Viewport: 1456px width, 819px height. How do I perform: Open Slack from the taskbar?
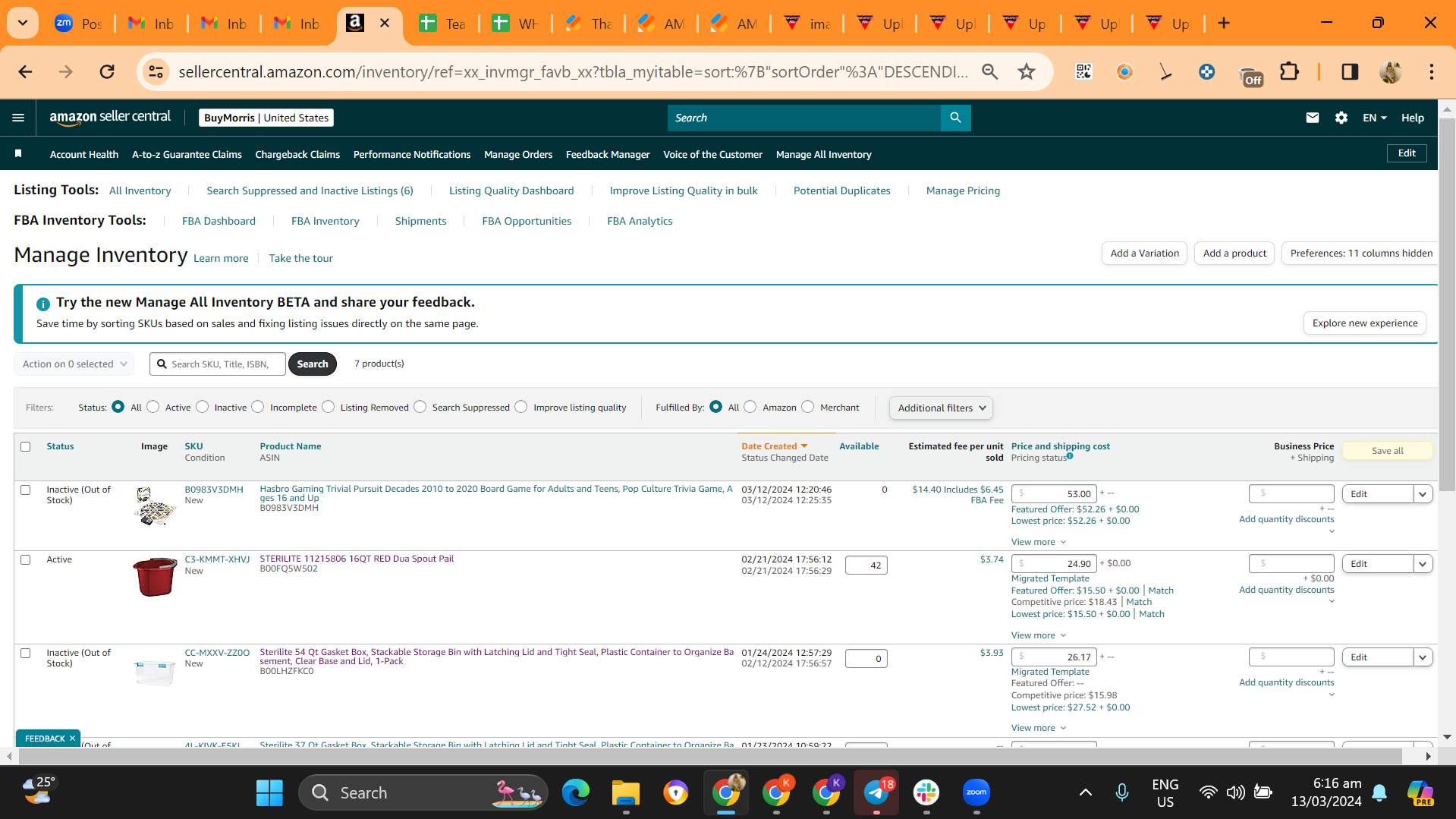(x=926, y=792)
